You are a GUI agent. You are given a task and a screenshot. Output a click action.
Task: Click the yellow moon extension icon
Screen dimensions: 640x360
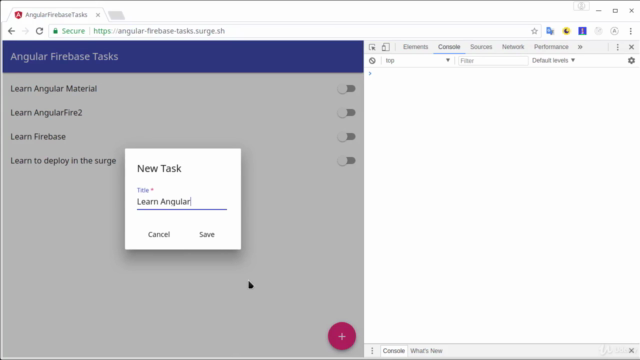[566, 31]
